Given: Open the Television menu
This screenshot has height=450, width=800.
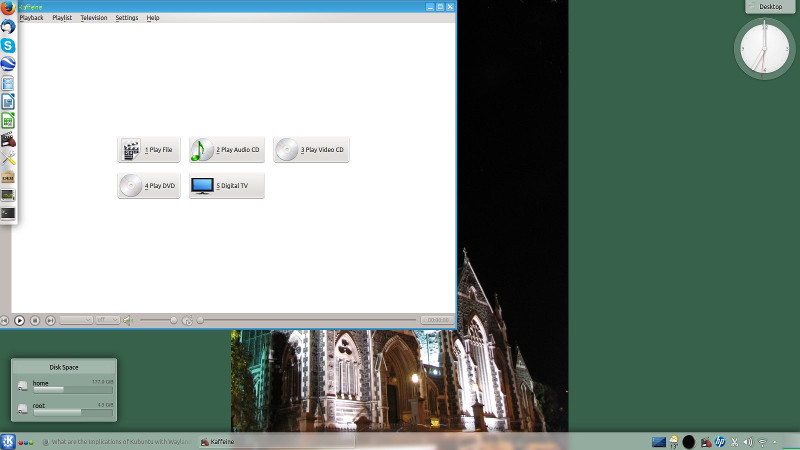Looking at the screenshot, I should tap(94, 18).
